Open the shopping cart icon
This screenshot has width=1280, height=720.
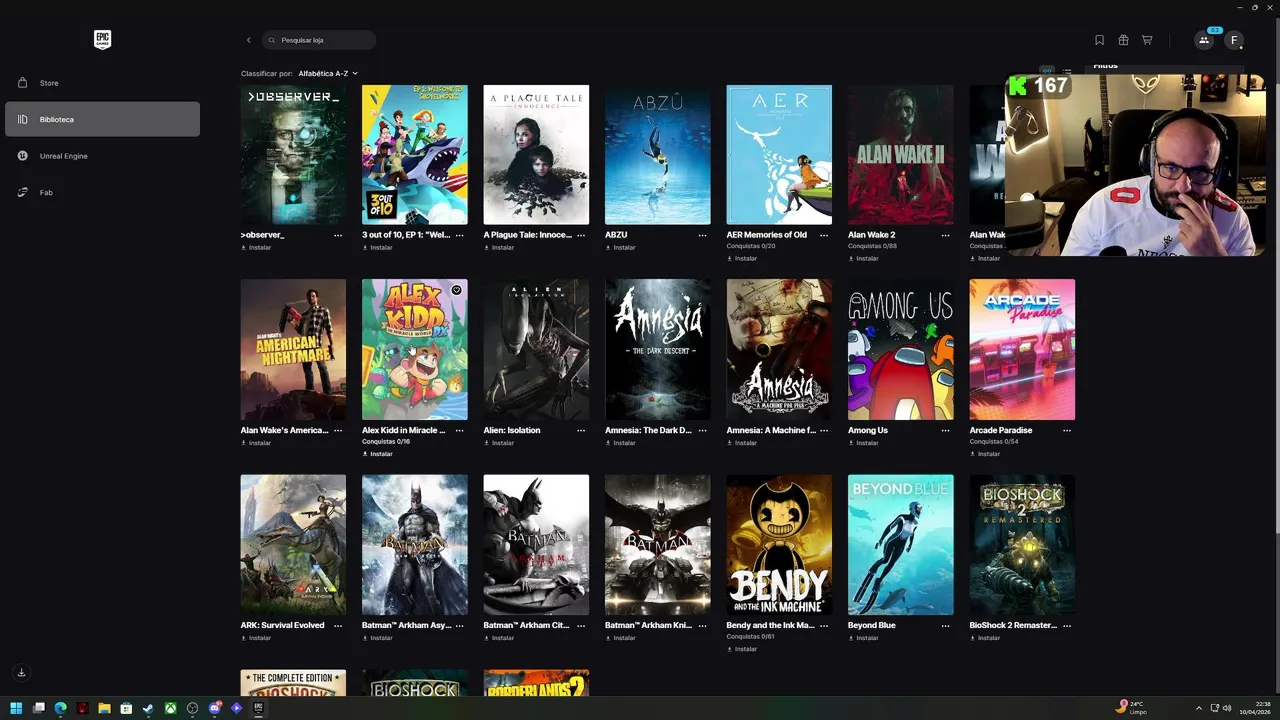coord(1147,40)
